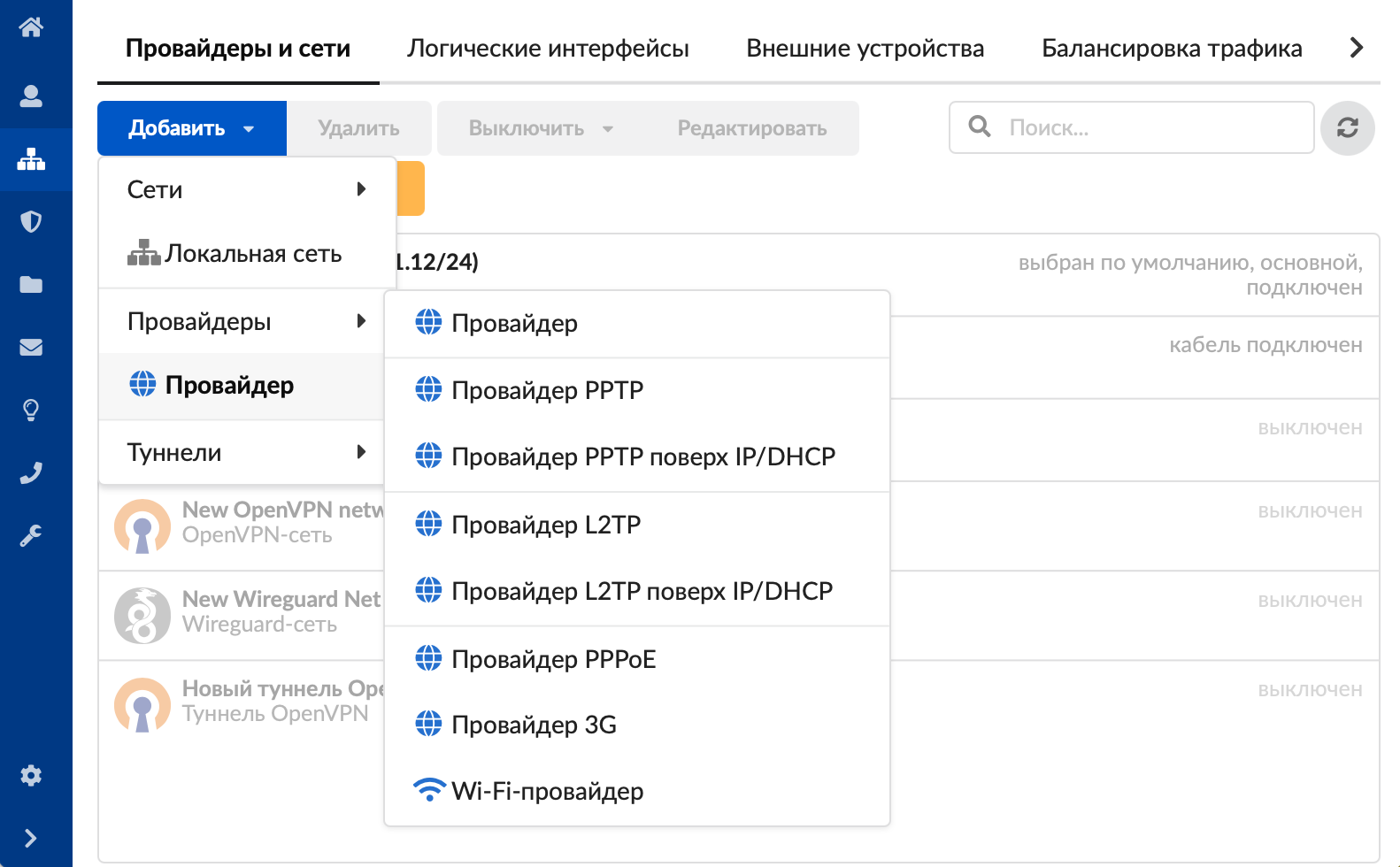Click the home icon in sidebar
This screenshot has height=867, width=1400.
[31, 27]
